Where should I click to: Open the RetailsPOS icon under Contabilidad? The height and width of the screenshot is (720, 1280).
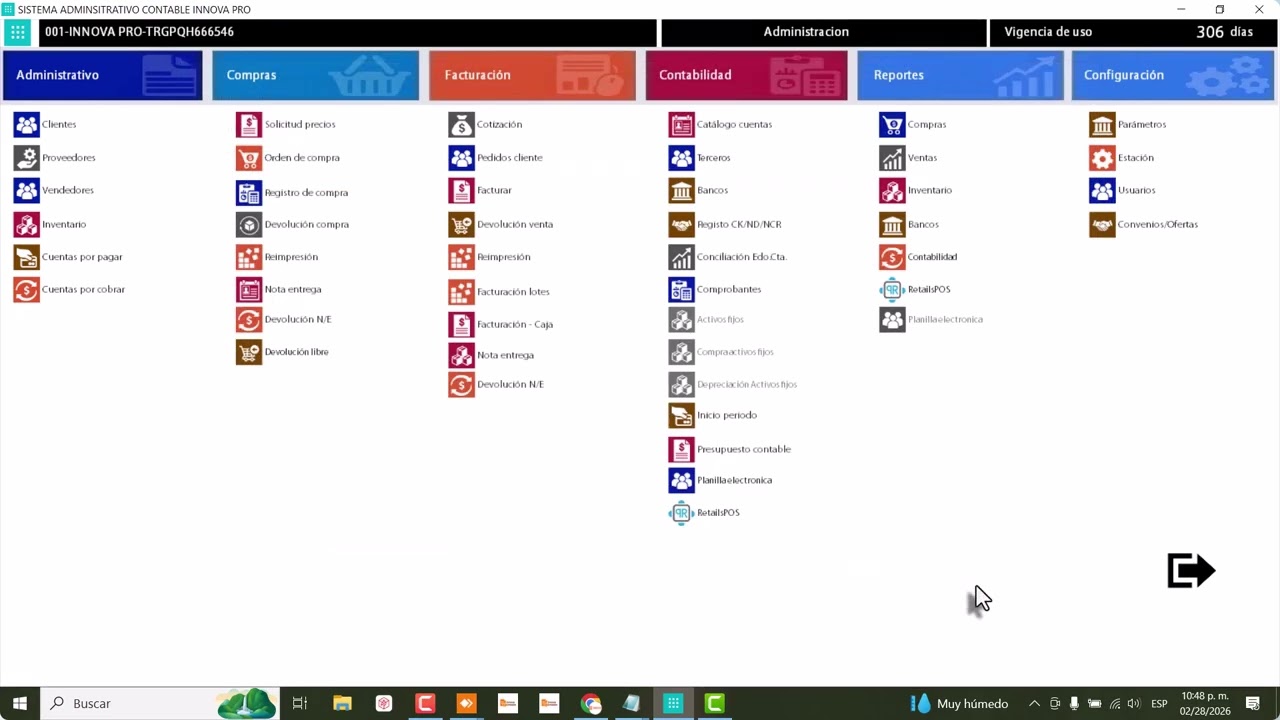[681, 513]
